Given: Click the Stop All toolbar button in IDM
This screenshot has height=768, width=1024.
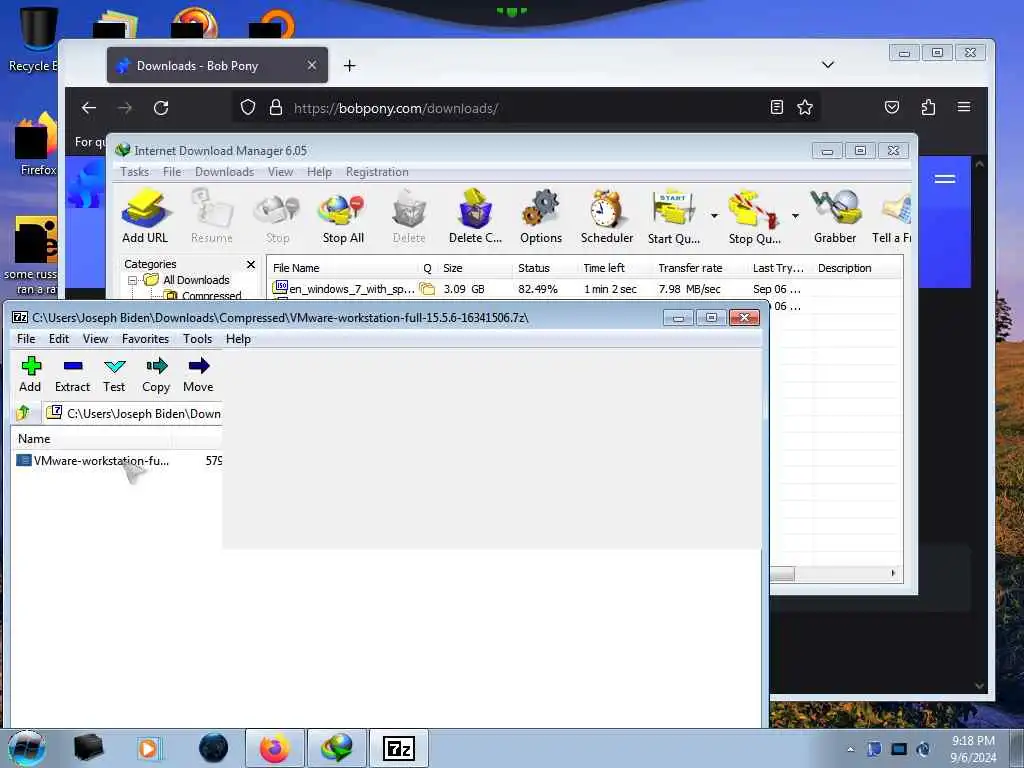Looking at the screenshot, I should 343,217.
